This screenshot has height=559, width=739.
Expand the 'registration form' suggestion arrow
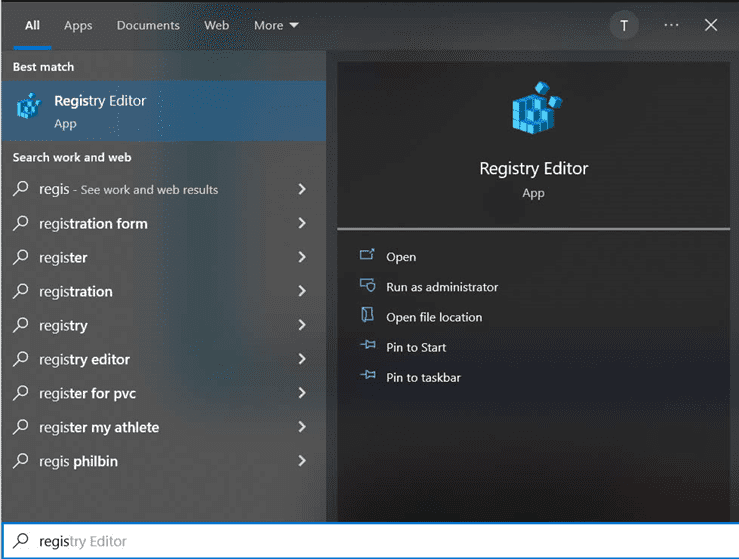click(302, 223)
